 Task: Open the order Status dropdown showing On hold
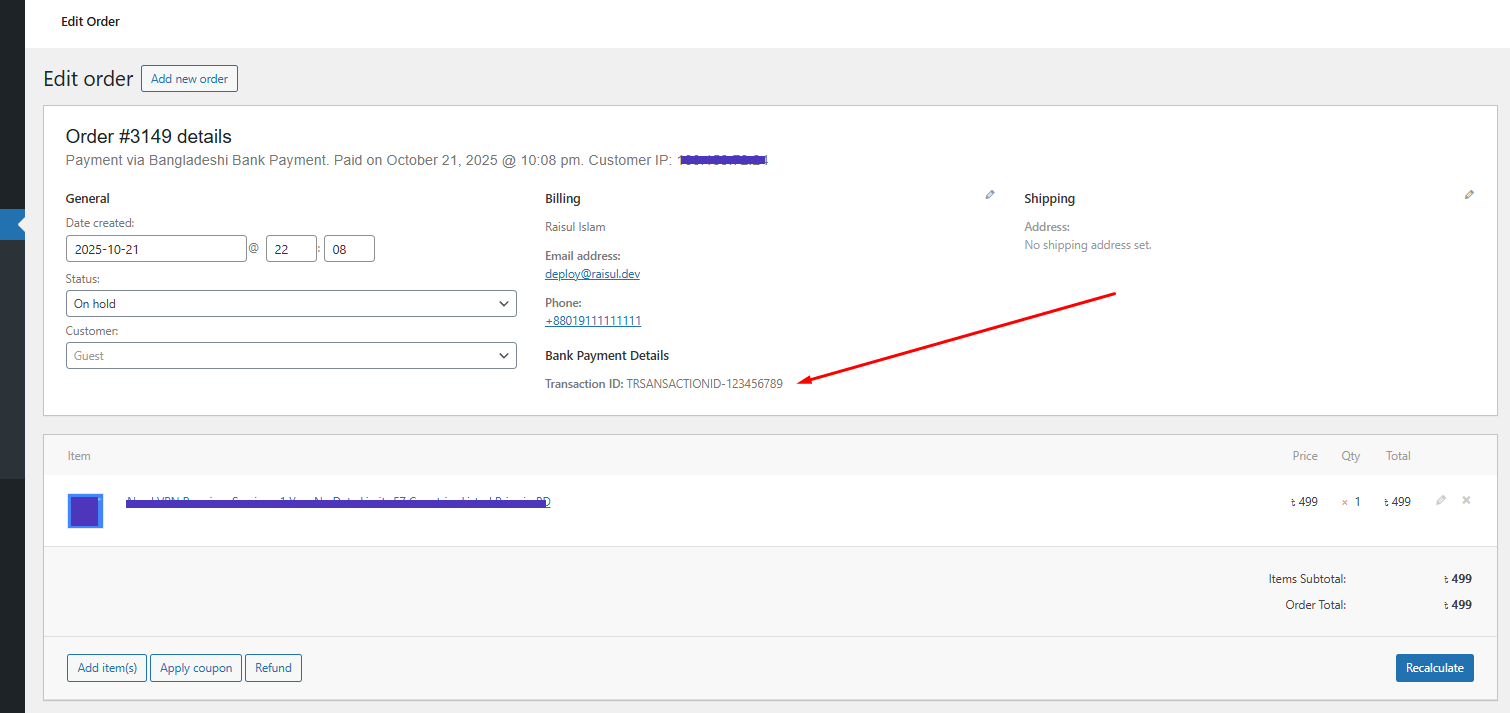pos(291,303)
